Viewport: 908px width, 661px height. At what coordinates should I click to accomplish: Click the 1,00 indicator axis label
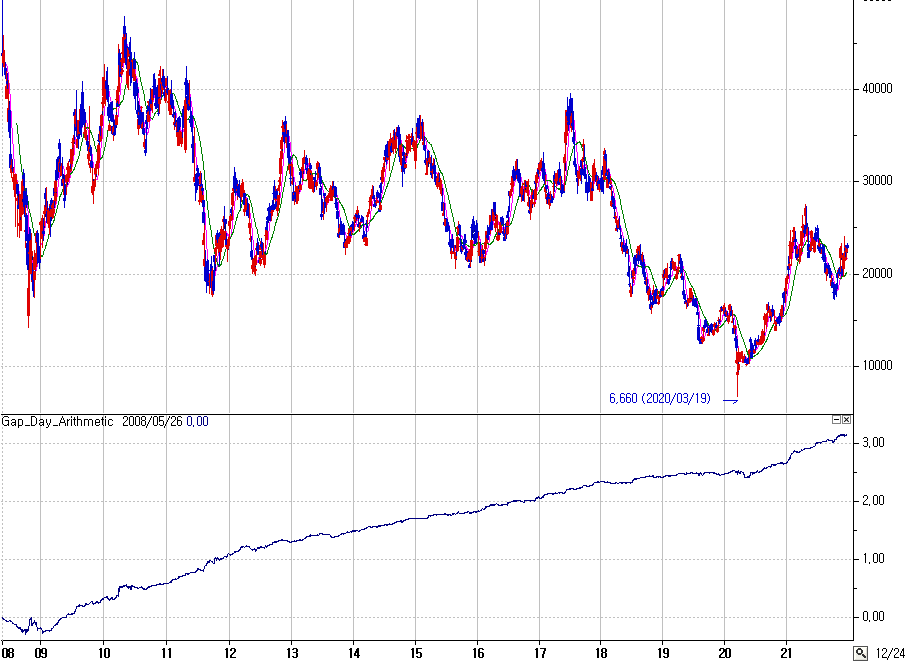pyautogui.click(x=873, y=558)
